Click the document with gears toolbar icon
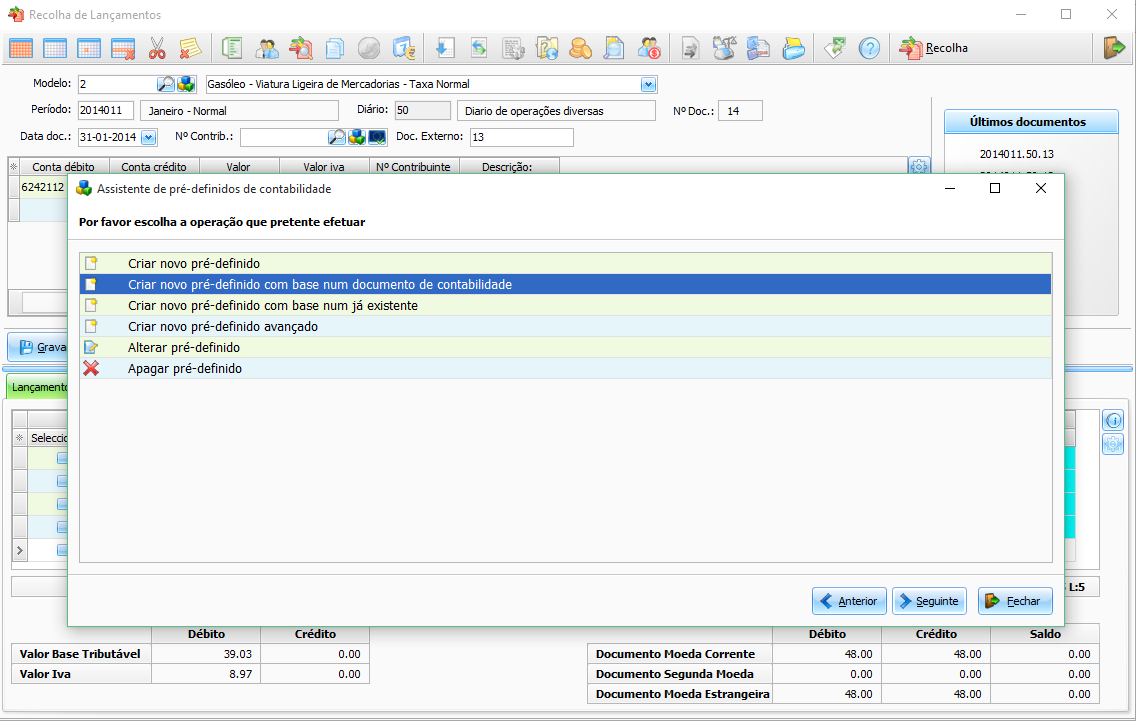The width and height of the screenshot is (1136, 721). point(513,49)
